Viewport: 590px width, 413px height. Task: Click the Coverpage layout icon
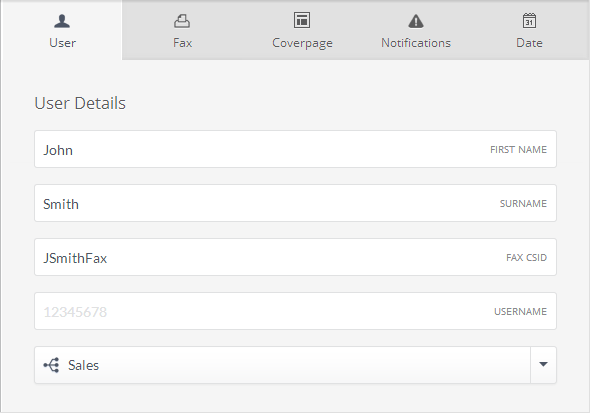coord(302,20)
